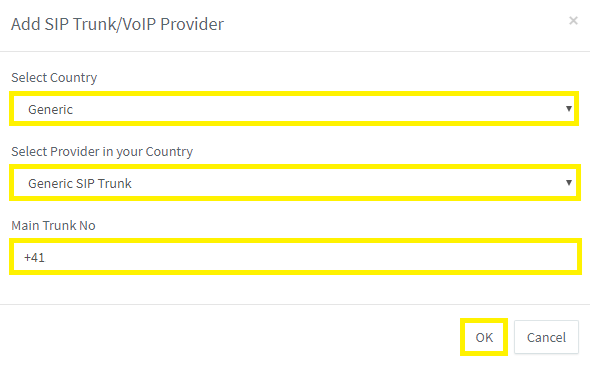Click the Select Country label
590x367 pixels.
click(54, 78)
